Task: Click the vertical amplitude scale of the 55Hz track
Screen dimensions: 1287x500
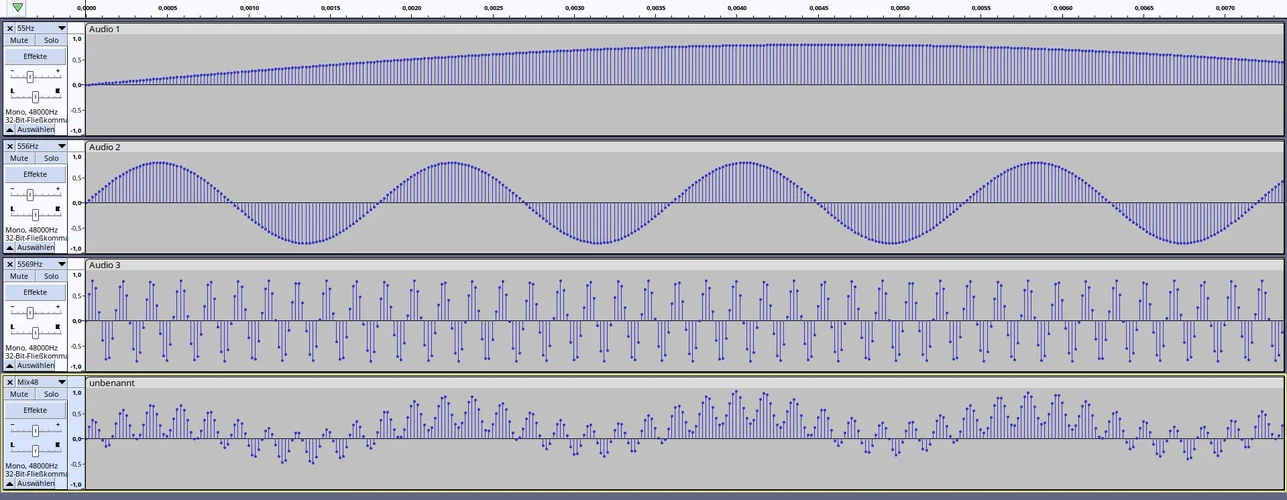Action: 76,85
